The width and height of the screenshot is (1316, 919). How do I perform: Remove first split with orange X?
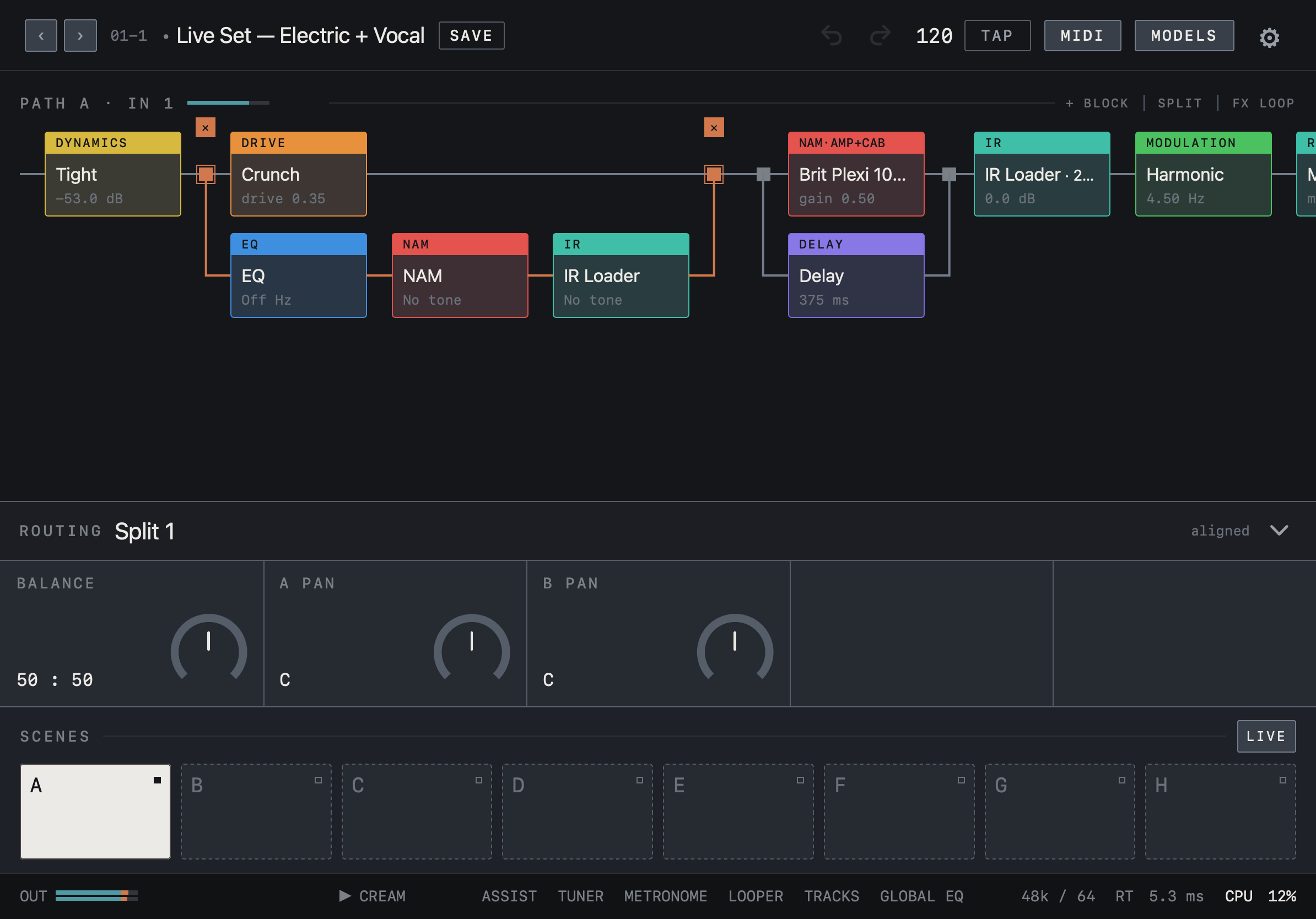pyautogui.click(x=205, y=127)
